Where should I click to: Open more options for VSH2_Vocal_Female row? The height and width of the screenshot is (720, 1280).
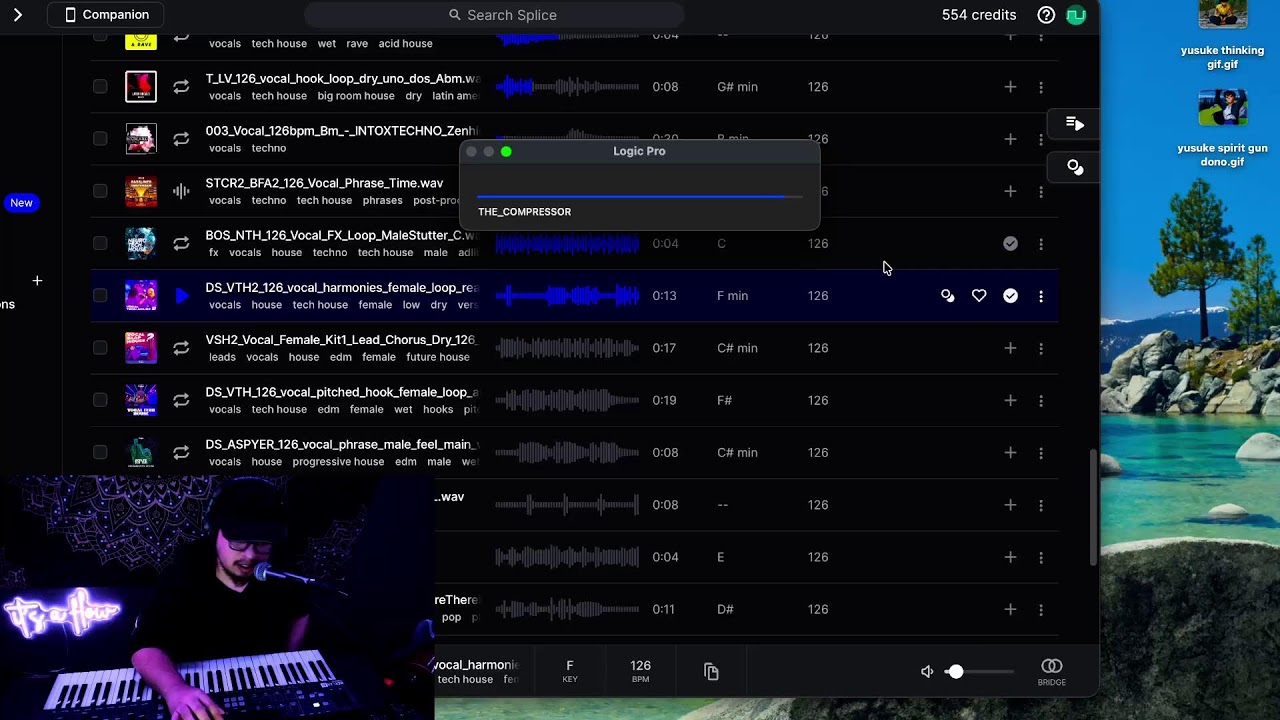coord(1041,348)
